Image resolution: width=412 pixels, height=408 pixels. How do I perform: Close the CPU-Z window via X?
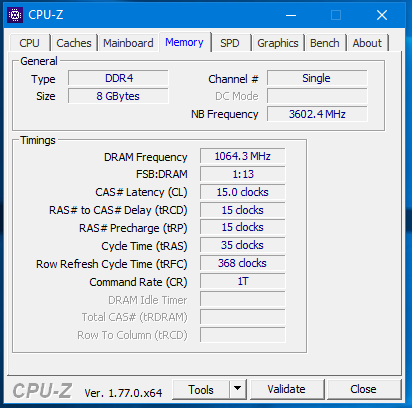[x=382, y=15]
